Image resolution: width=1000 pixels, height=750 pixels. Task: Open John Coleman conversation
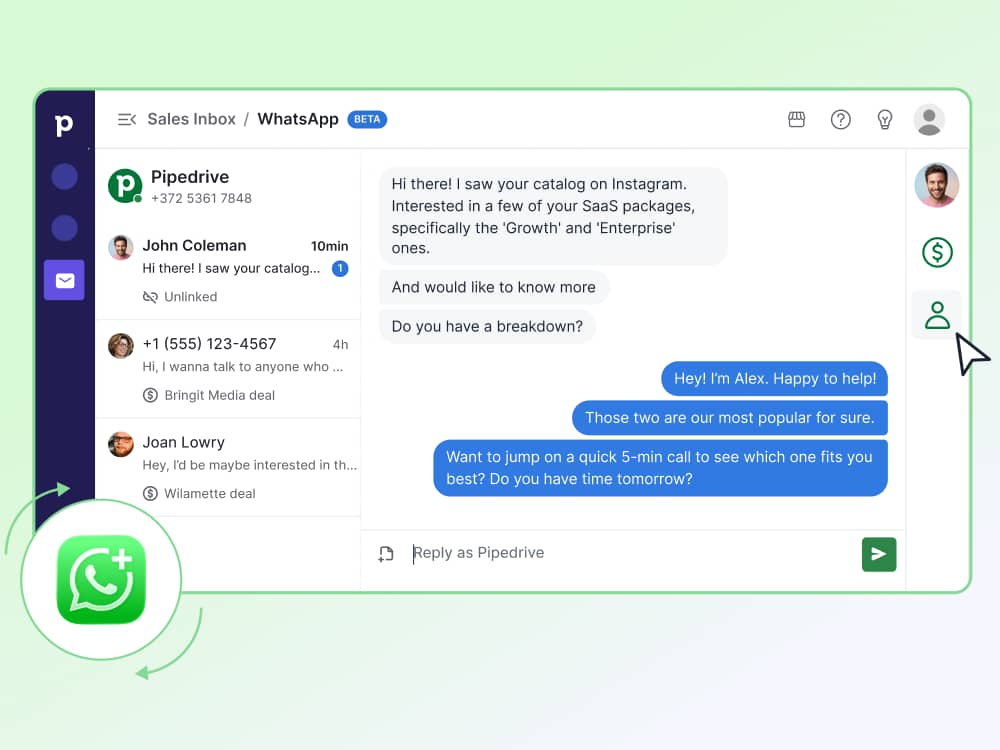[228, 270]
